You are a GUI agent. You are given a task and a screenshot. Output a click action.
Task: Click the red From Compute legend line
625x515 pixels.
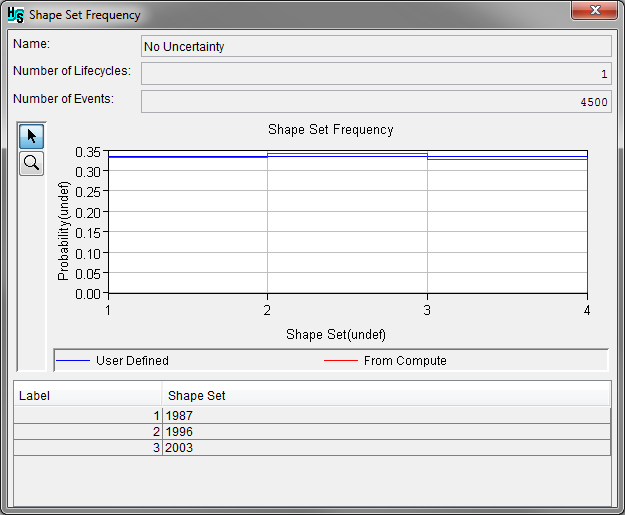coord(341,360)
